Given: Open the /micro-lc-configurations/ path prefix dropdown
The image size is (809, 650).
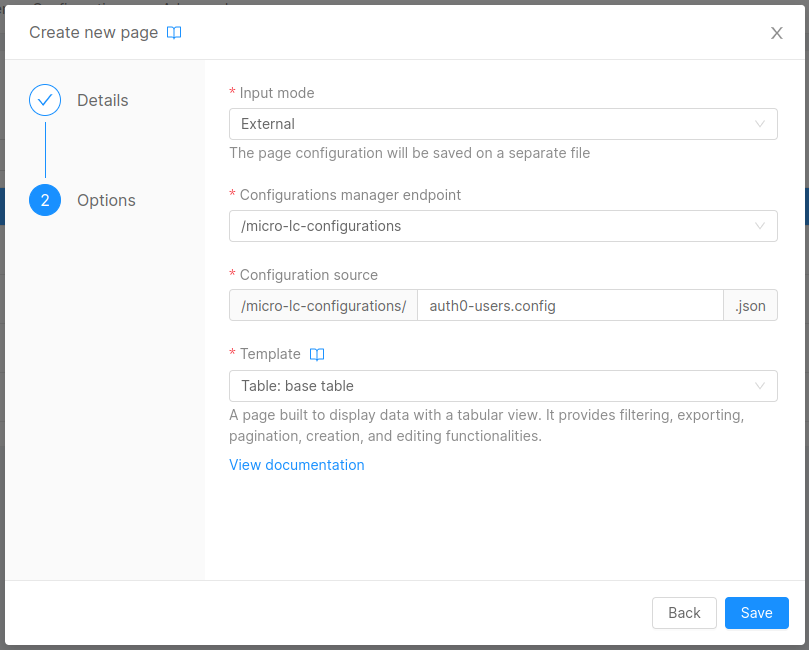Looking at the screenshot, I should coord(322,305).
